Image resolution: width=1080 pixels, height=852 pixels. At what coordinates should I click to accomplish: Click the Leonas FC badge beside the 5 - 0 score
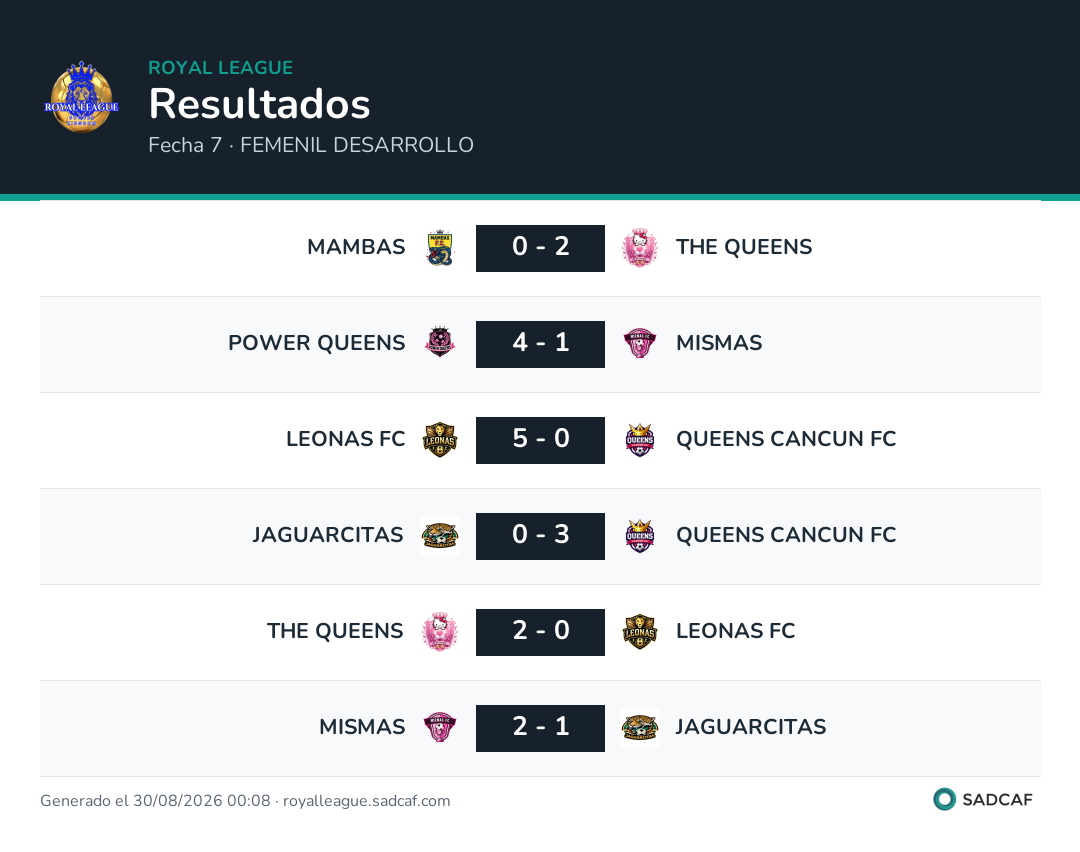click(440, 439)
